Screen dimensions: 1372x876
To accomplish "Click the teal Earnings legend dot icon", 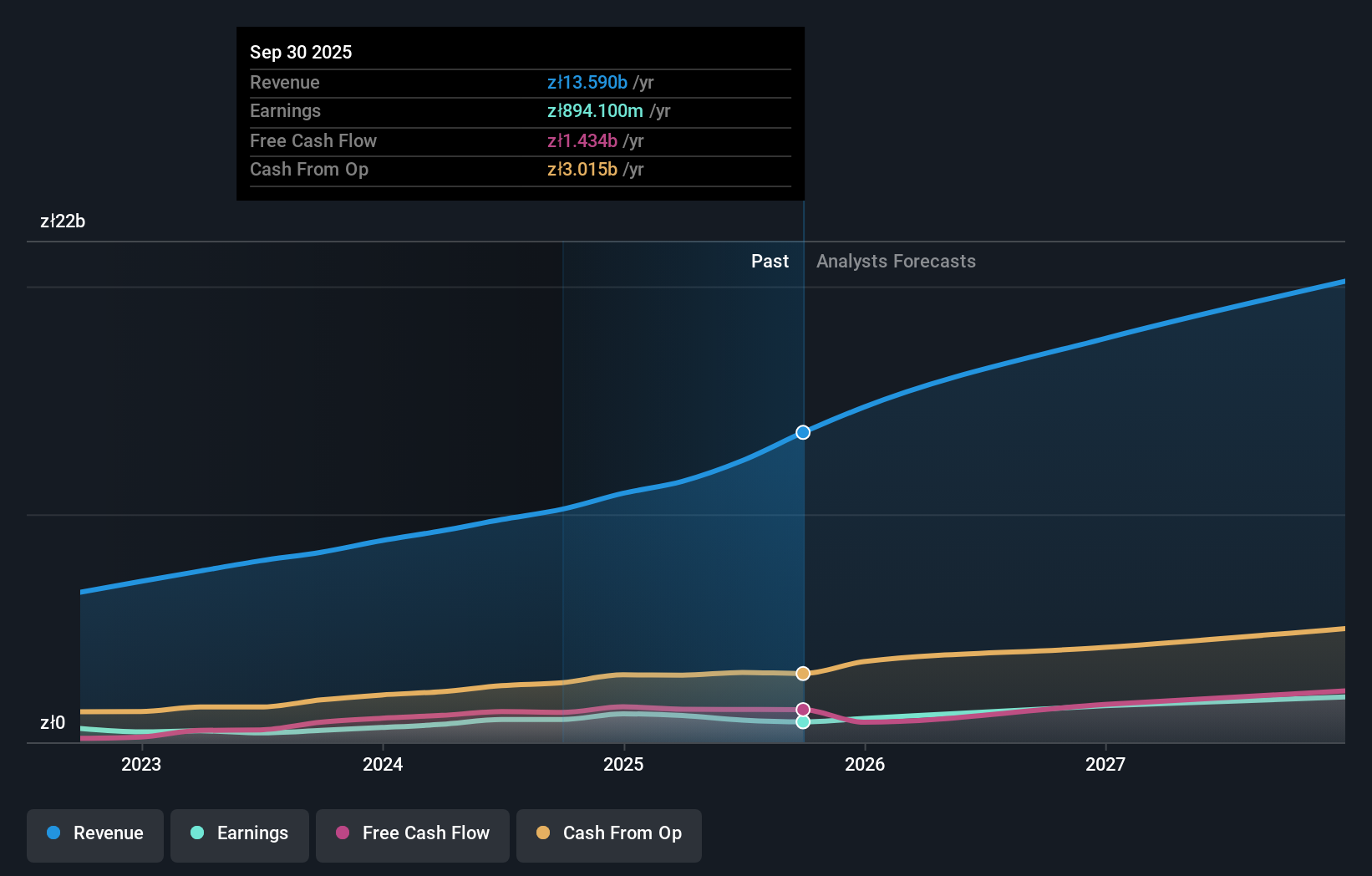I will tap(196, 833).
